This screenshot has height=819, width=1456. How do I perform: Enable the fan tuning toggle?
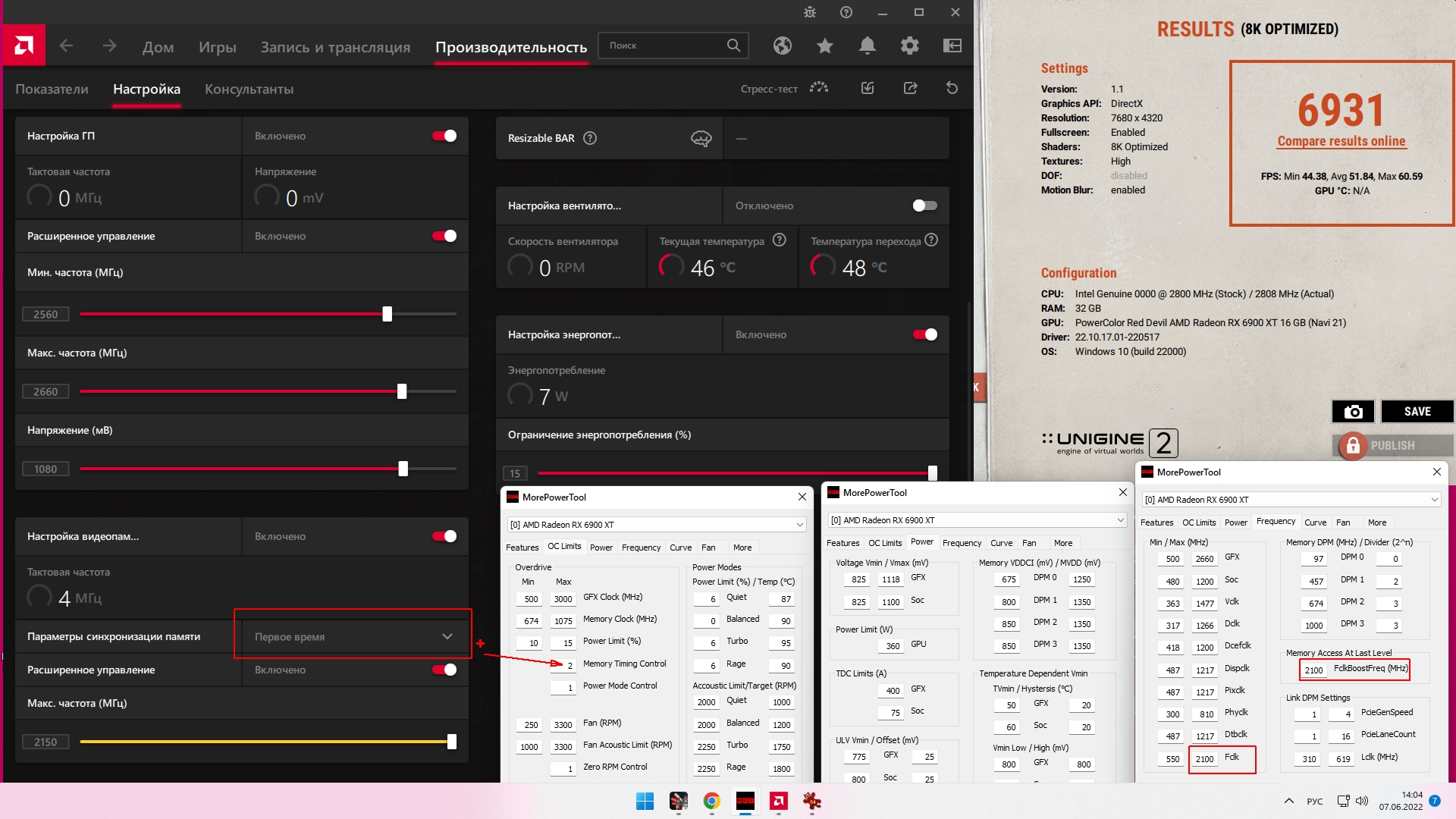click(924, 206)
